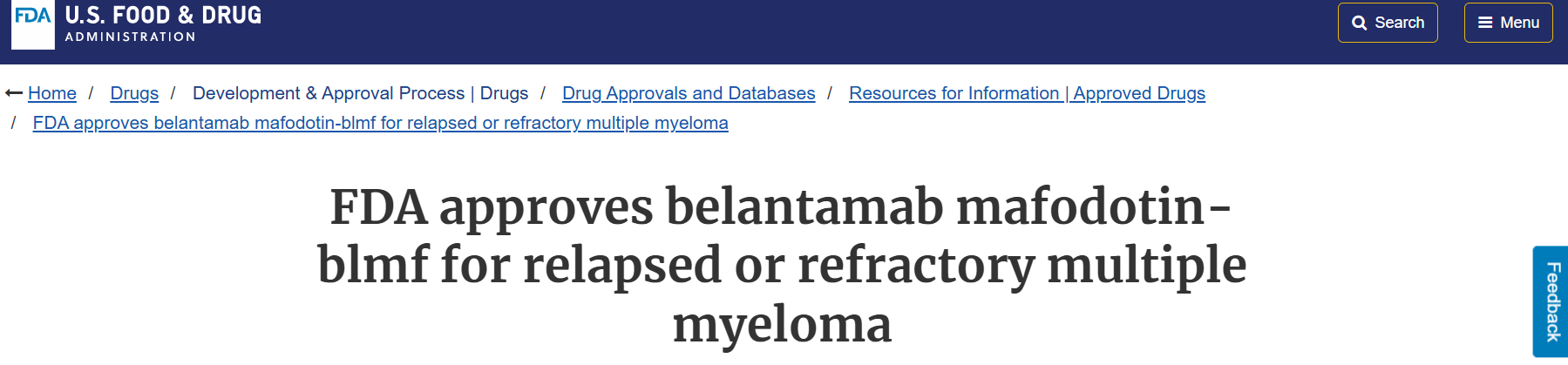Click the FDA logo icon
This screenshot has width=1568, height=365.
(32, 18)
